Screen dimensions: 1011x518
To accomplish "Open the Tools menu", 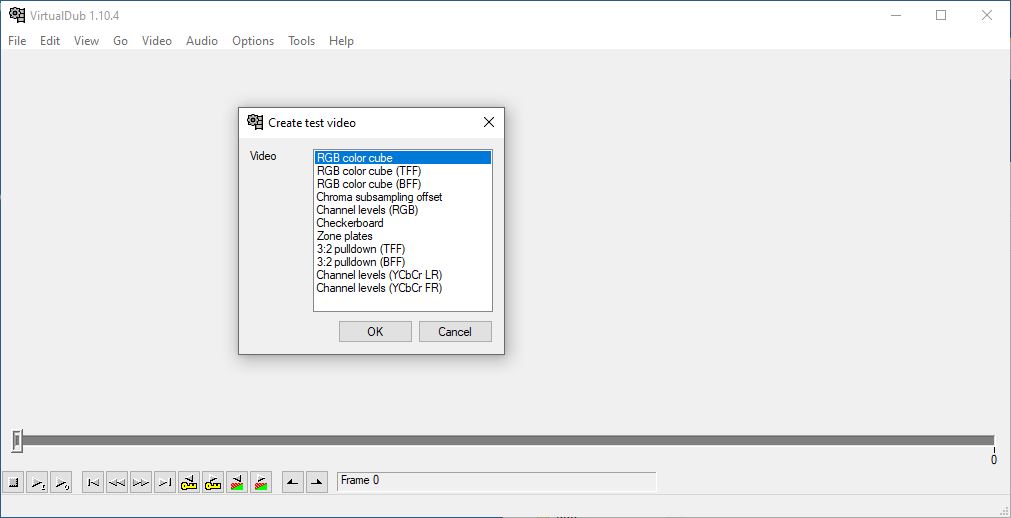I will click(301, 41).
